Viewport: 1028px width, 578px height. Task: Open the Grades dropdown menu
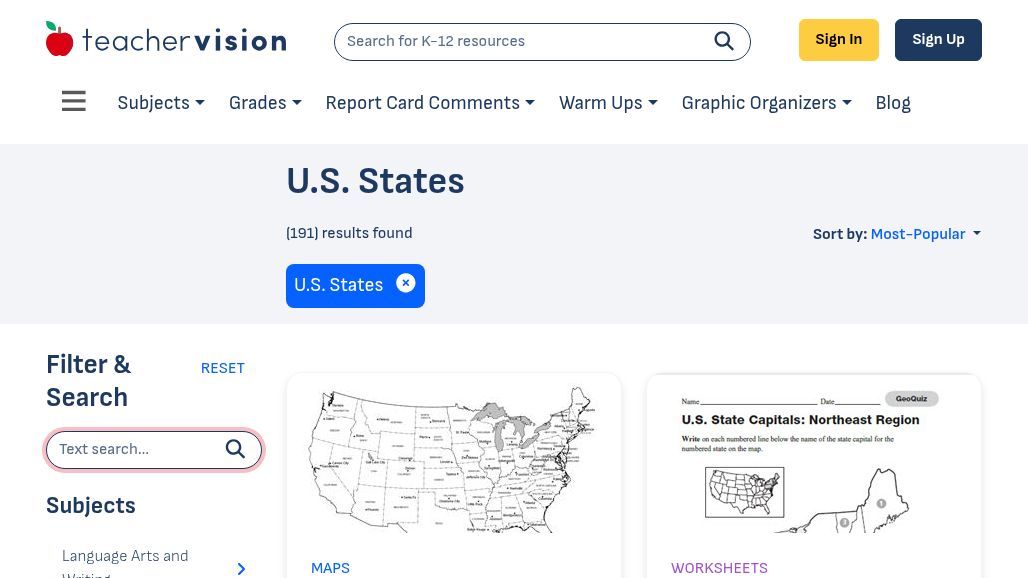coord(265,103)
